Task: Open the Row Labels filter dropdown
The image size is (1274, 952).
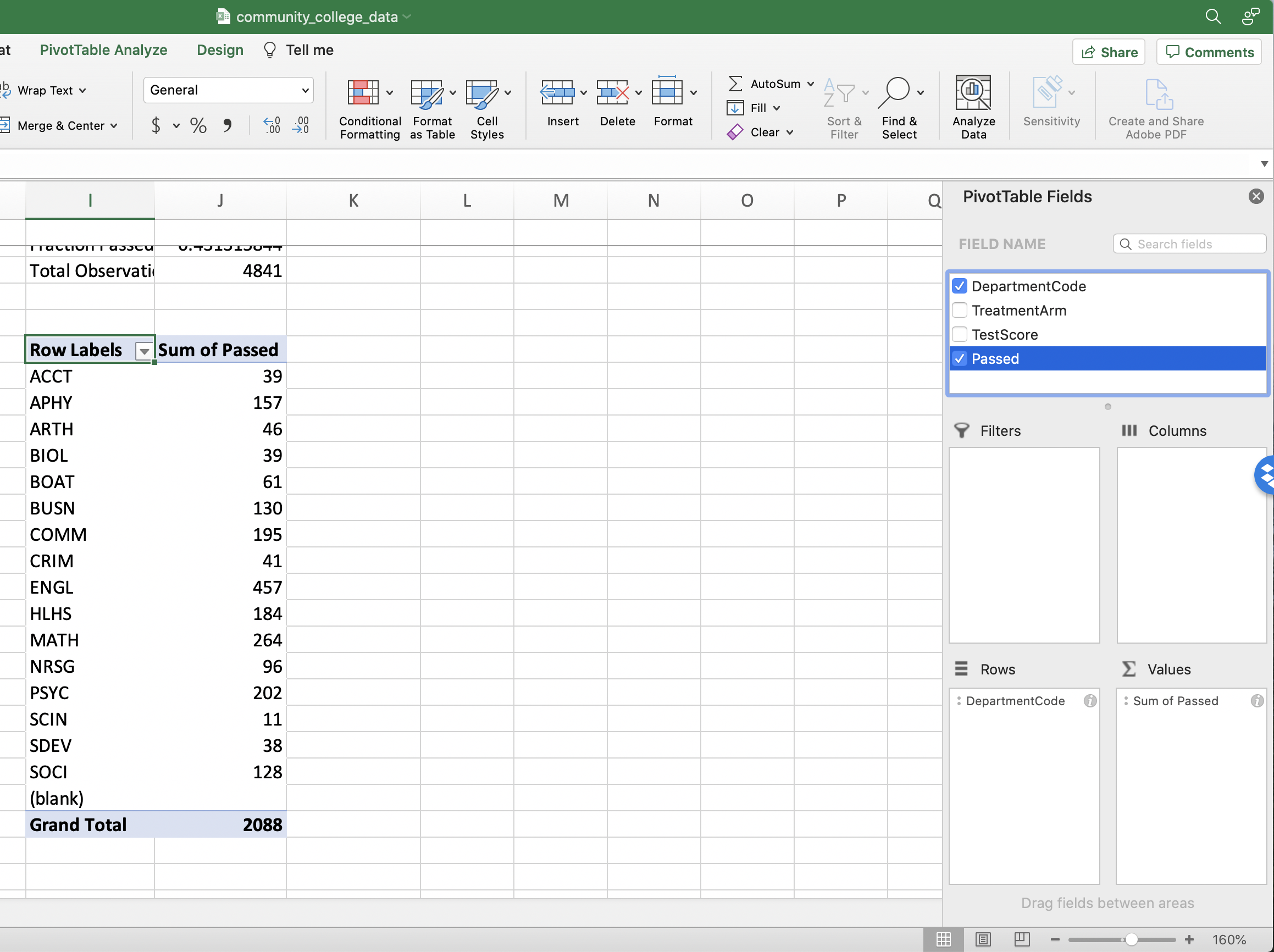Action: pyautogui.click(x=144, y=349)
